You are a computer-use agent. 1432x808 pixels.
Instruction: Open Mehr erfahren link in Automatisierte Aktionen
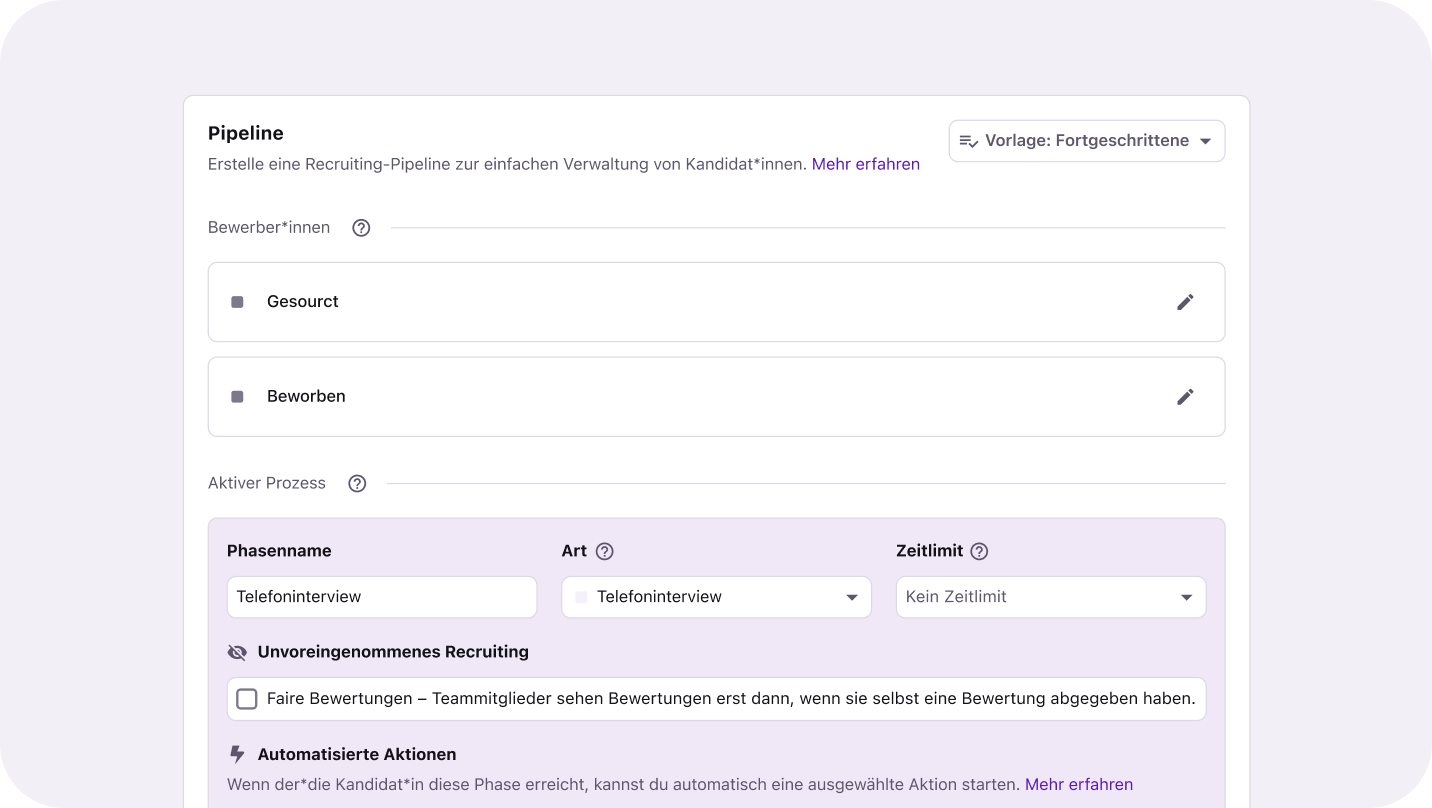tap(1078, 785)
